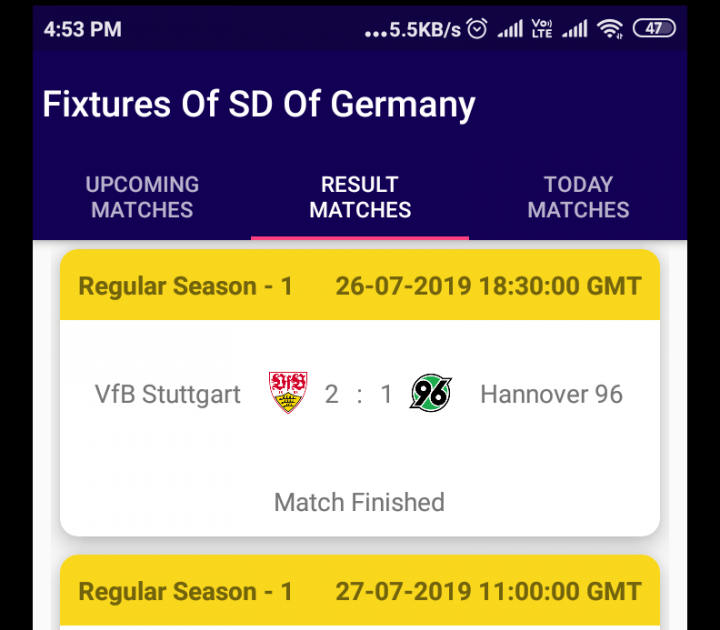720x630 pixels.
Task: Tap the battery level indicator
Action: pyautogui.click(x=654, y=28)
